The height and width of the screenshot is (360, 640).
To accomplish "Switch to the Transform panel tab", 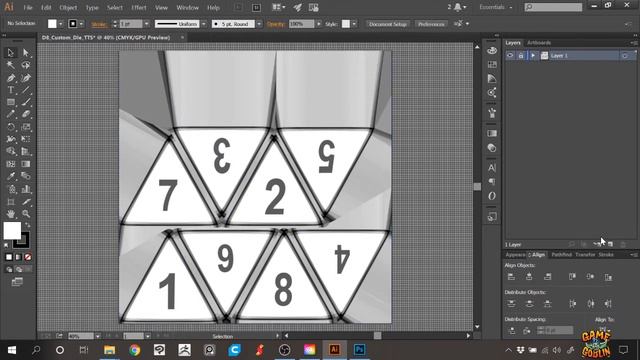I will click(x=585, y=255).
